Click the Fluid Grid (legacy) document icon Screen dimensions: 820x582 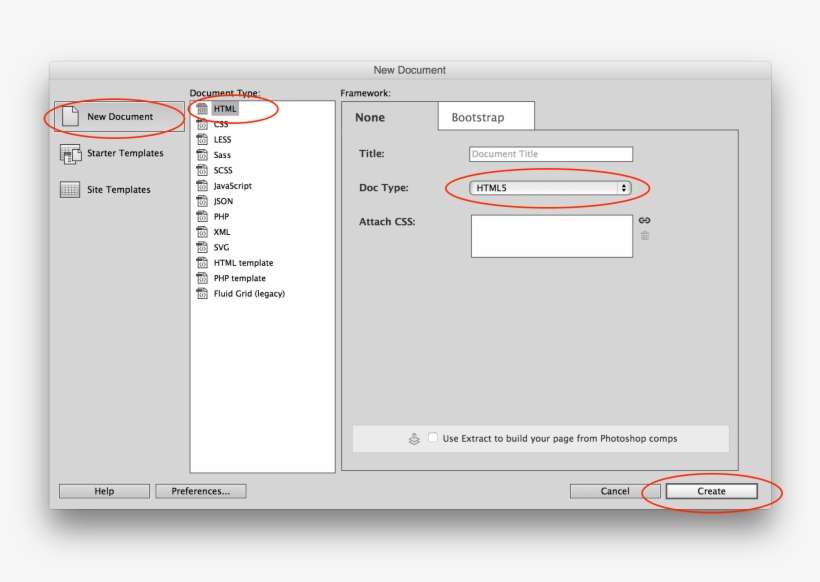click(x=204, y=293)
